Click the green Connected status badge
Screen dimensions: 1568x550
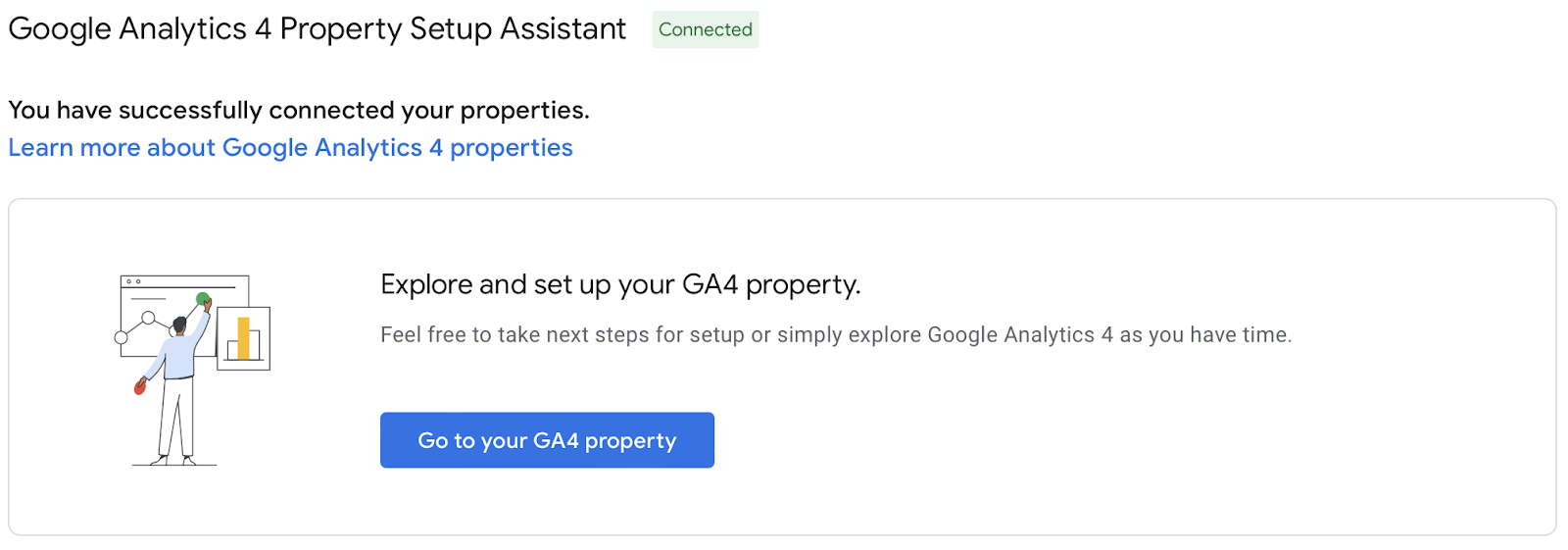click(705, 30)
